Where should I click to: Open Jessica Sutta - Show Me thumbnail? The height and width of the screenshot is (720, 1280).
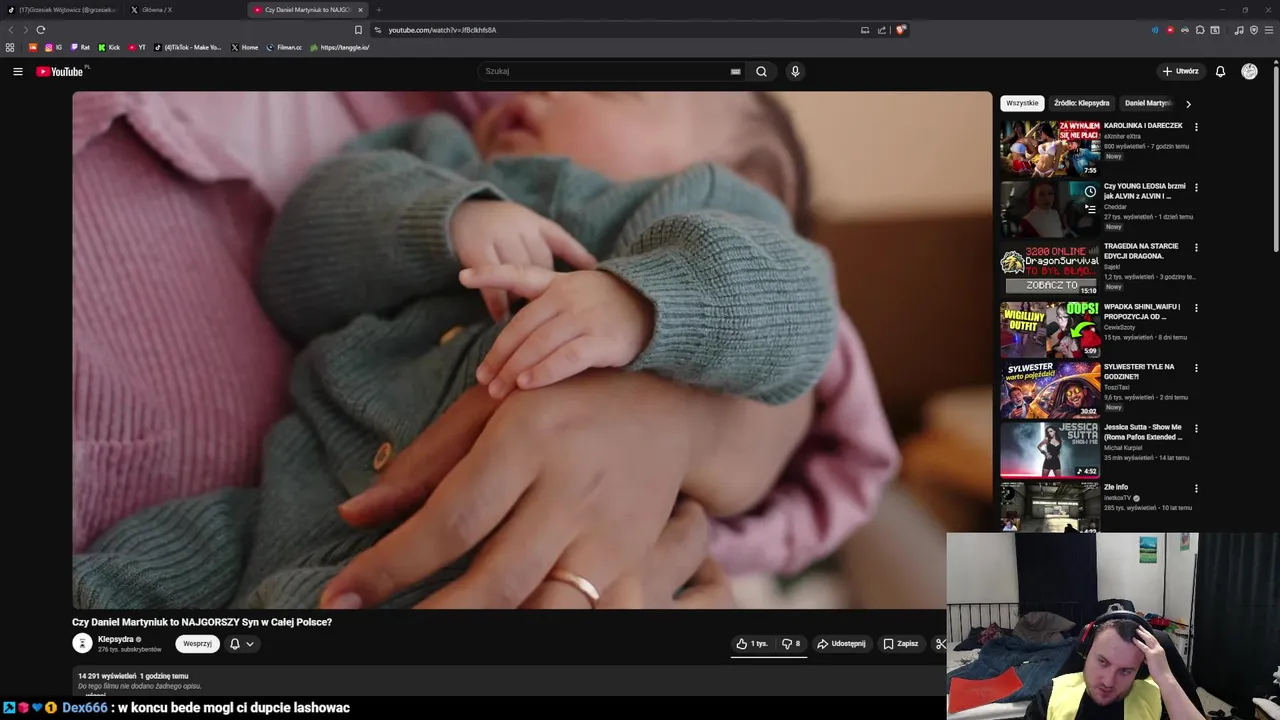click(x=1050, y=450)
